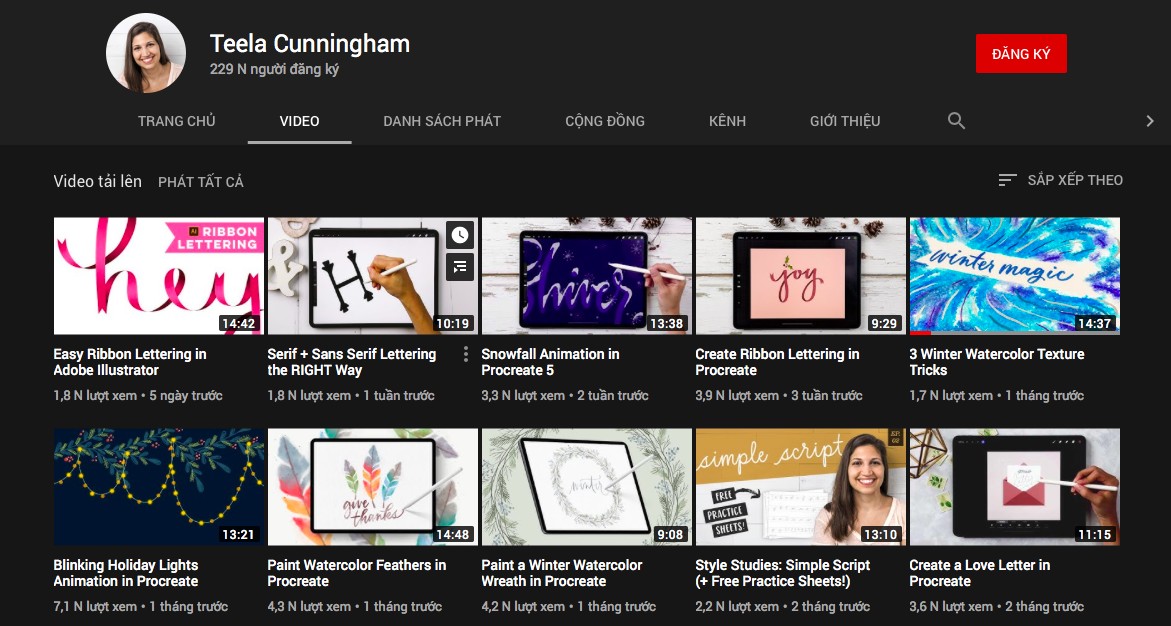Click the 9:29 duration badge
This screenshot has height=626, width=1171.
(884, 323)
